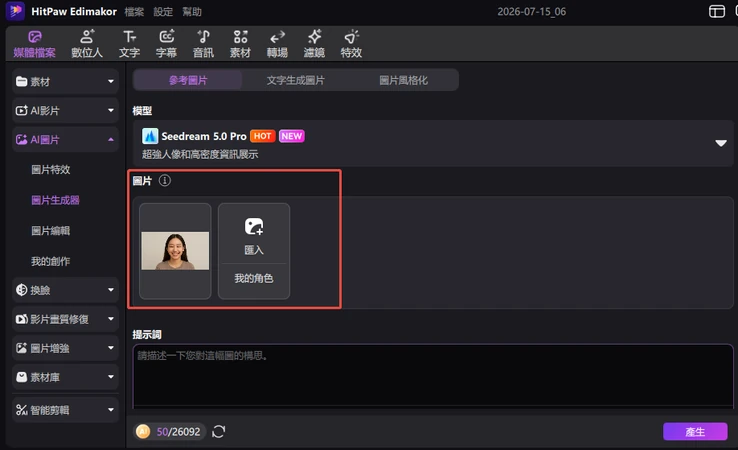Click into the 提示詞 prompt text field
This screenshot has height=450, width=738.
click(433, 377)
